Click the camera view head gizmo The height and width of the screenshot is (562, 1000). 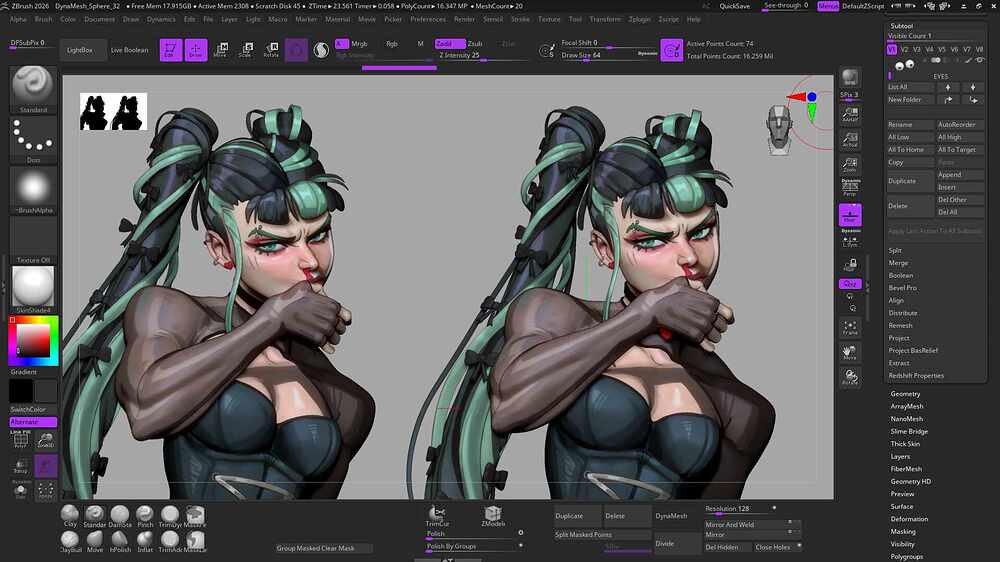[x=779, y=129]
